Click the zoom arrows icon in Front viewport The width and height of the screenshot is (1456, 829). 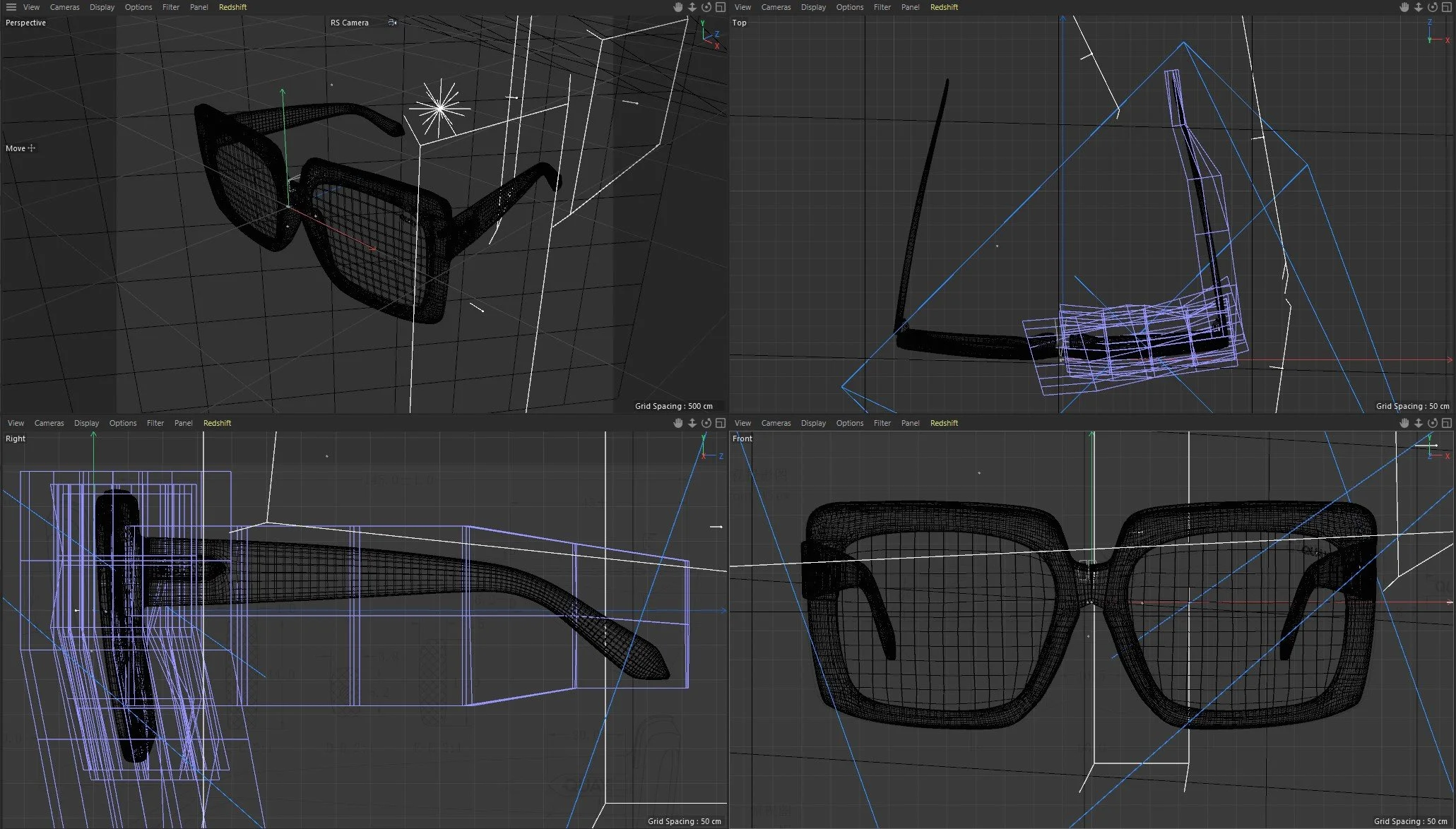(x=1419, y=423)
